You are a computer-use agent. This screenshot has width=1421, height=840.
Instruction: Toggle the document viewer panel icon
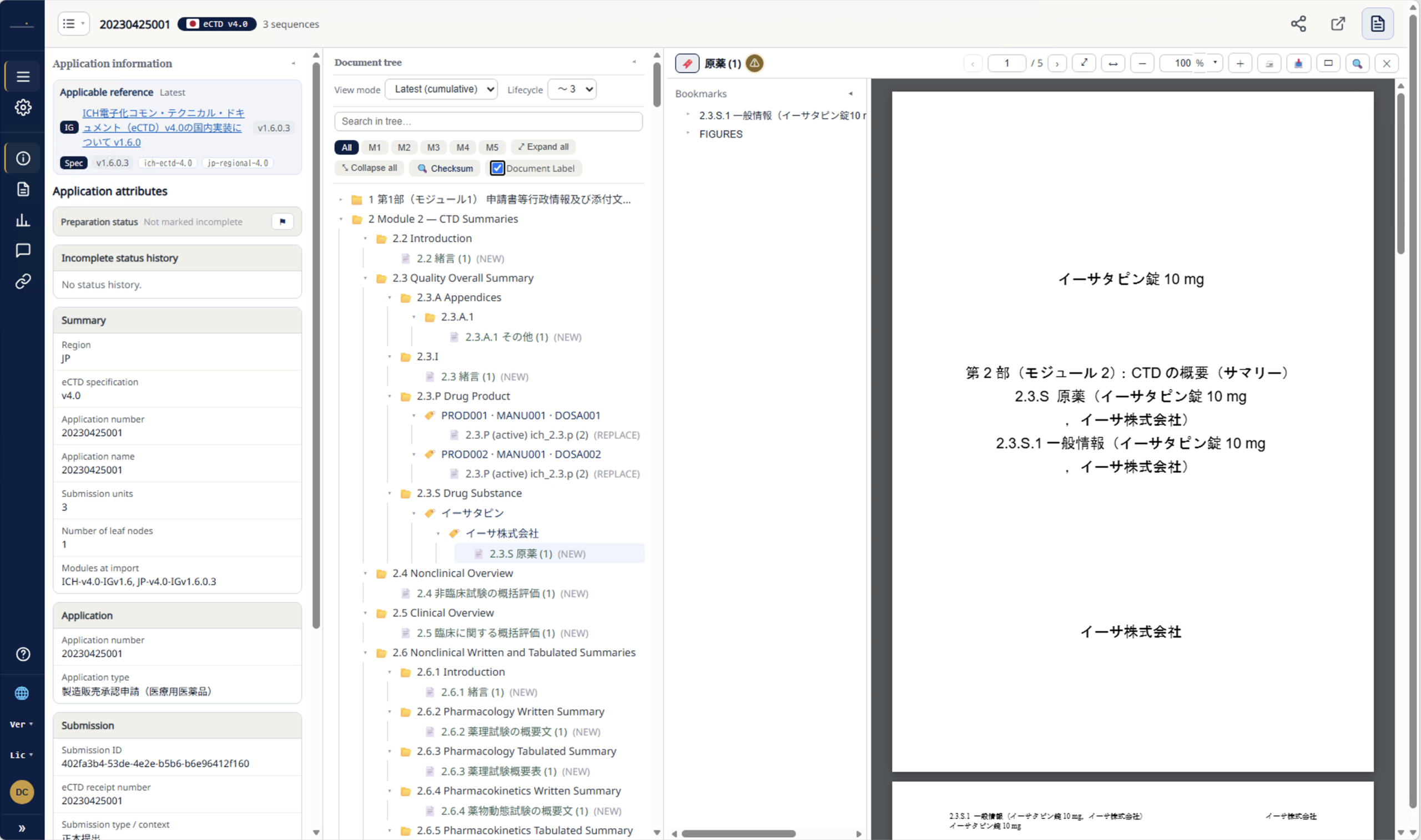tap(1377, 24)
